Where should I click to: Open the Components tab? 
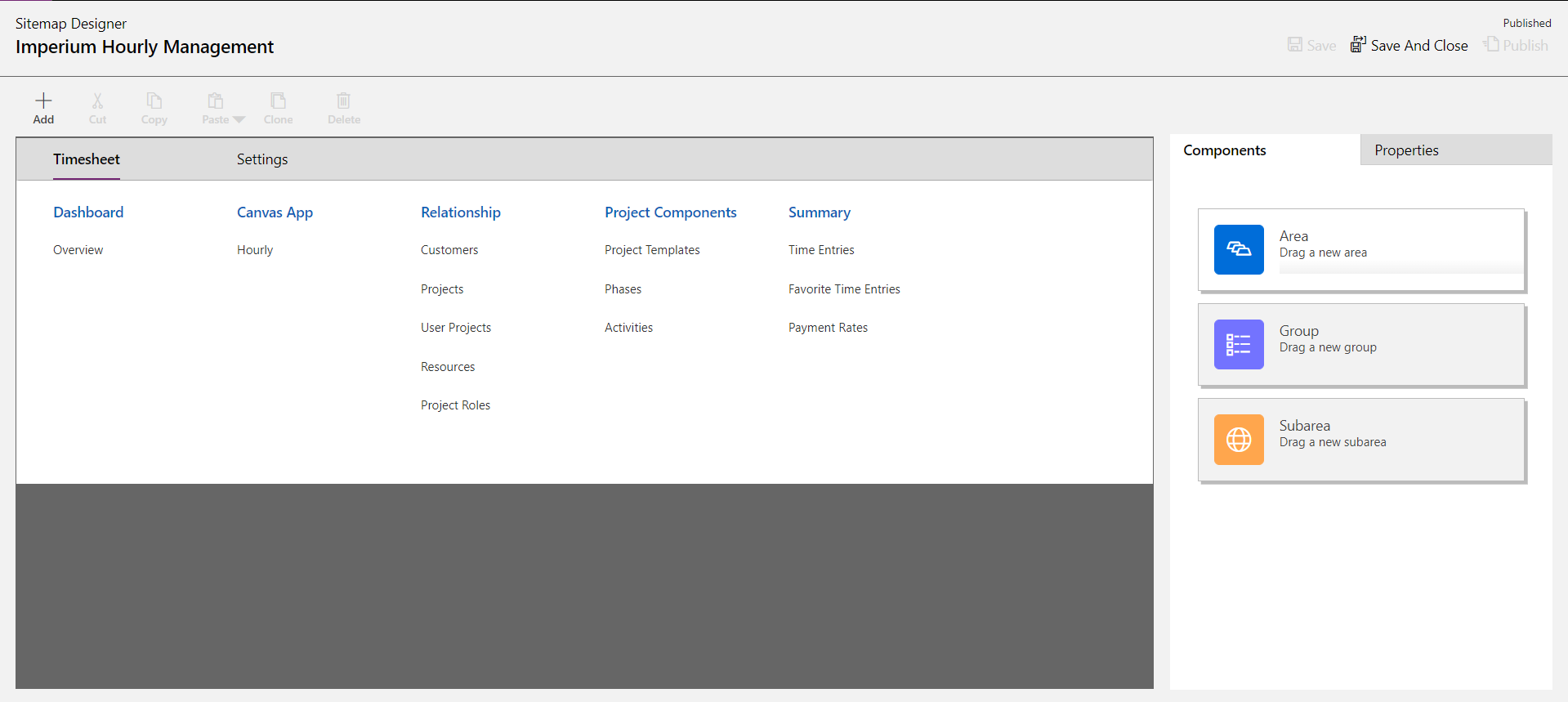point(1224,150)
